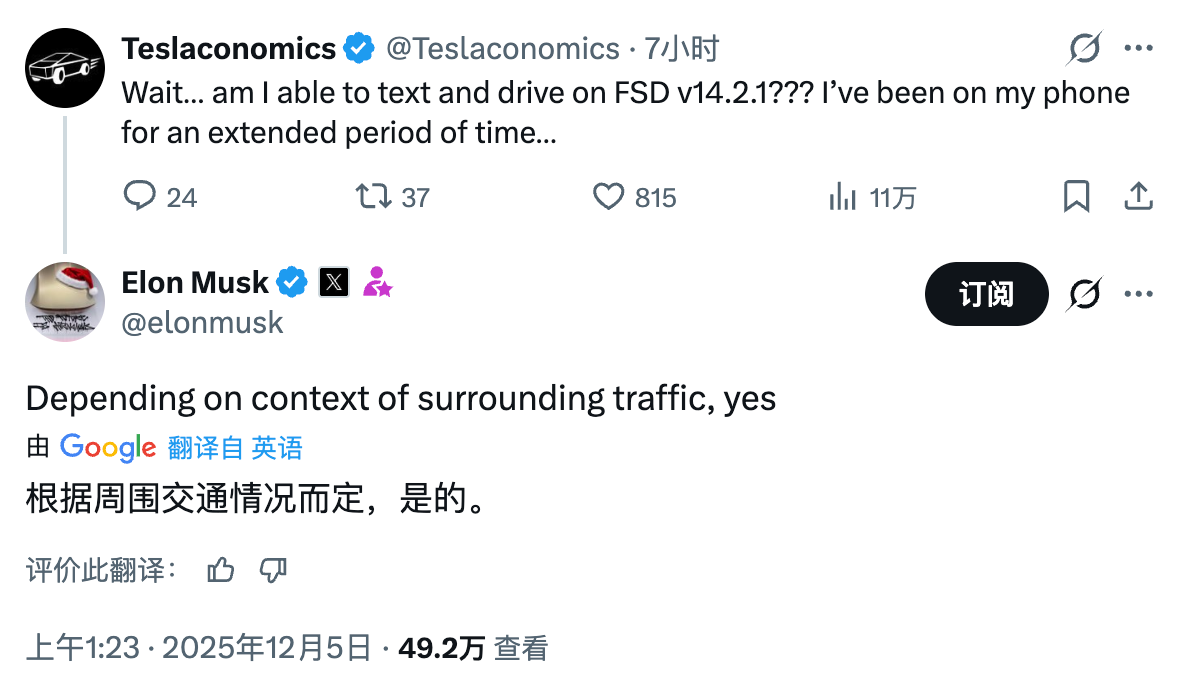Click the 订阅 subscribe button

coord(986,294)
